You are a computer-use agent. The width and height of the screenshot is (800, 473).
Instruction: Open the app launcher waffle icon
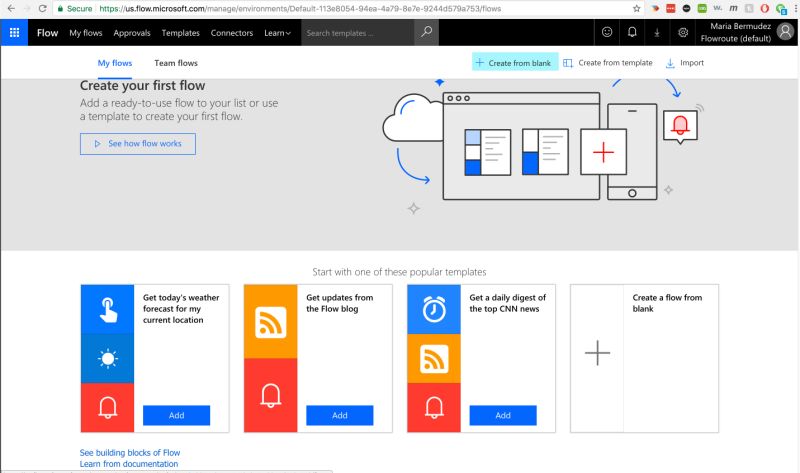coord(14,33)
